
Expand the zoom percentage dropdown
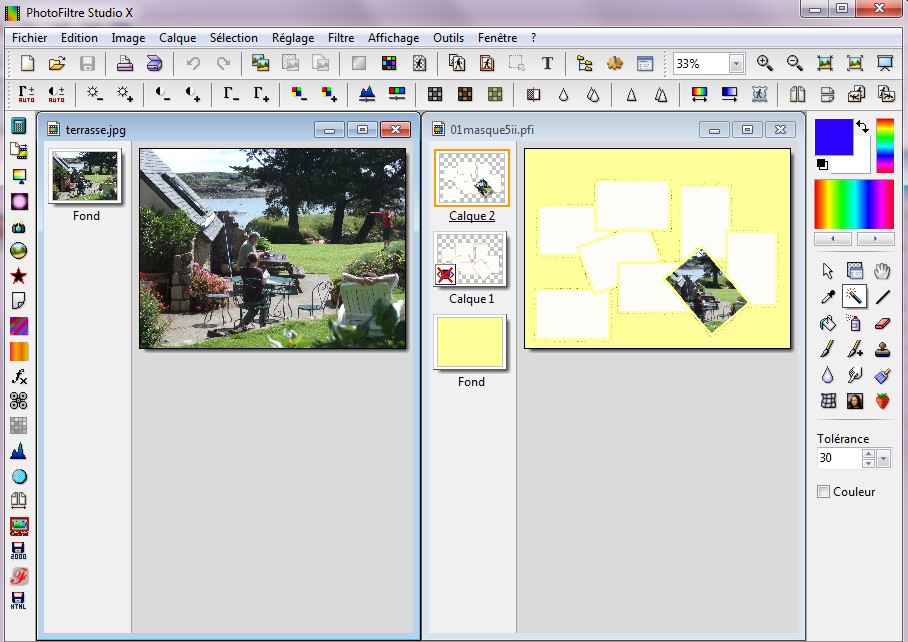point(736,64)
